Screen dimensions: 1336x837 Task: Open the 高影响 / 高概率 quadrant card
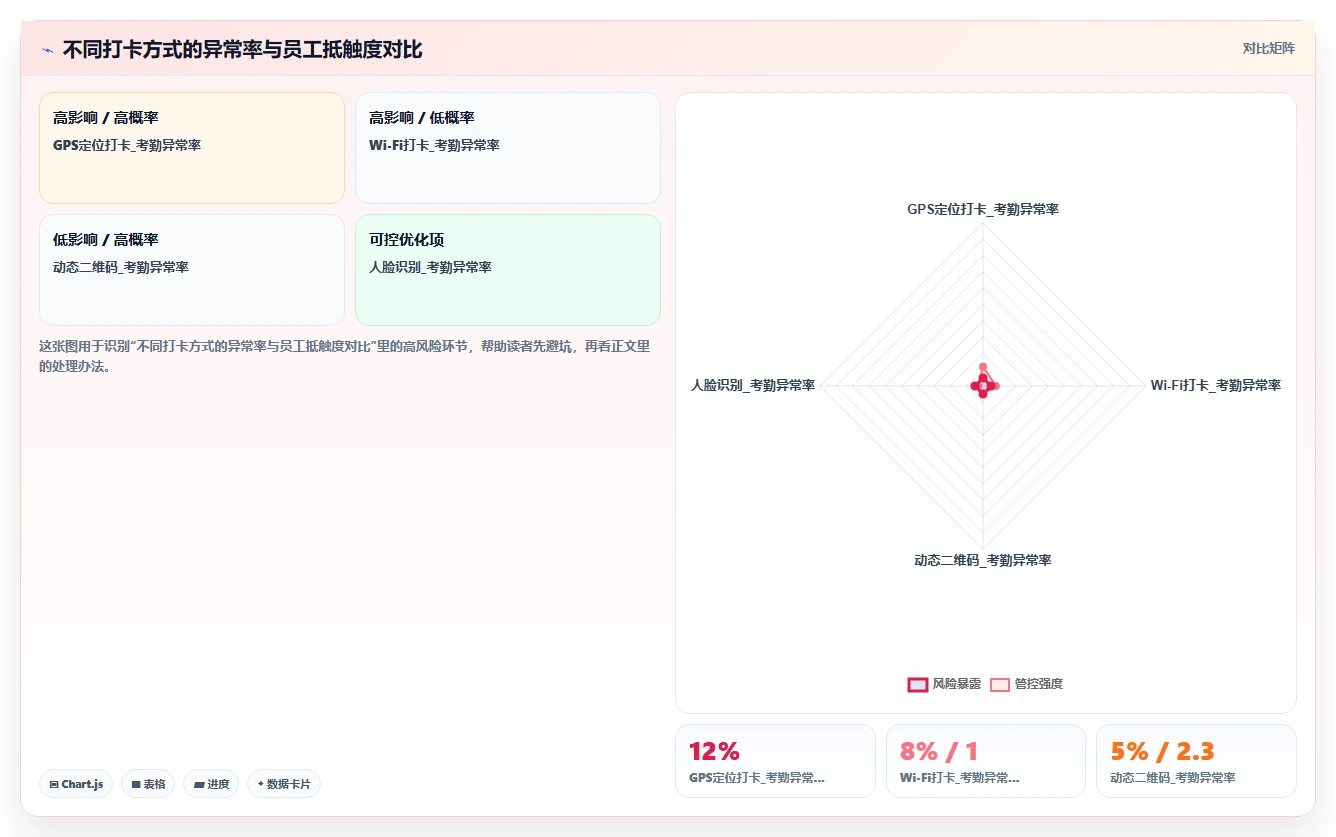192,148
